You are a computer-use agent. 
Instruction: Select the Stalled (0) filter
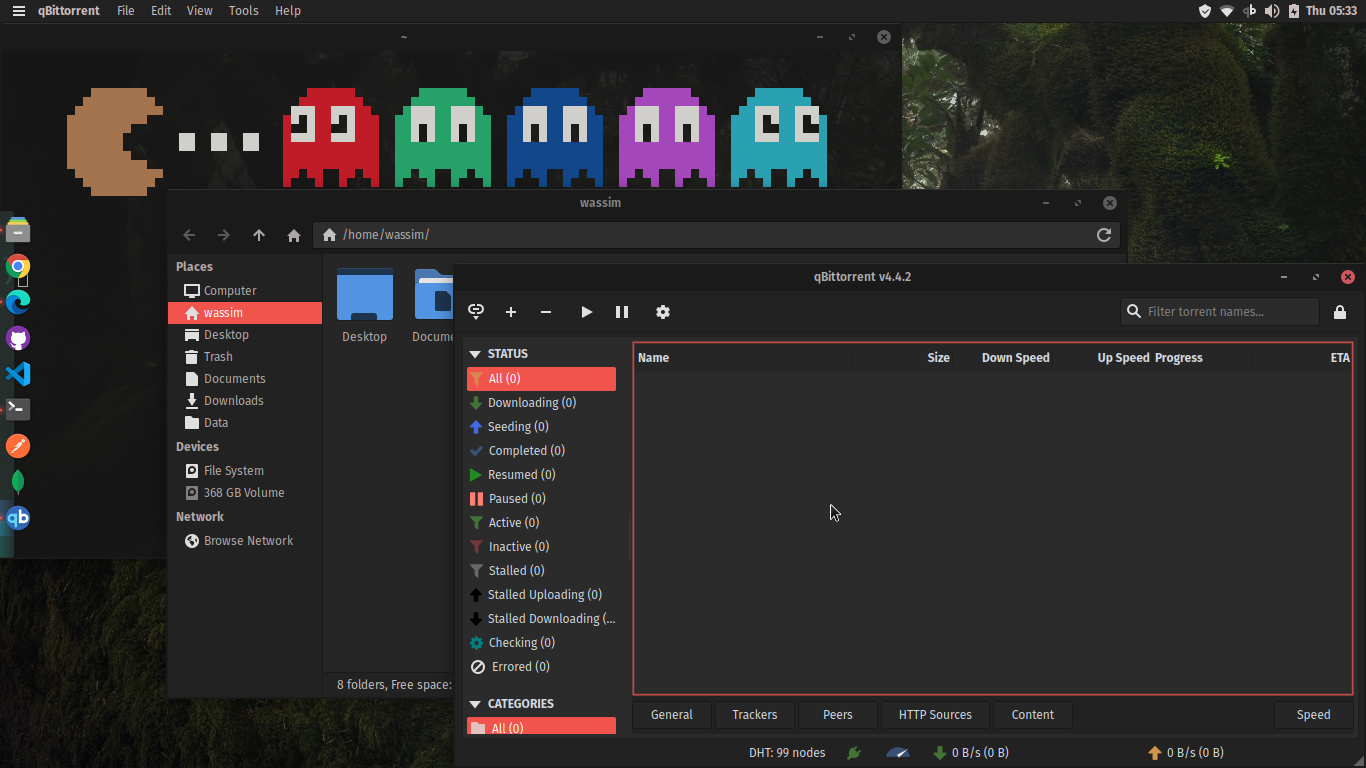point(541,571)
